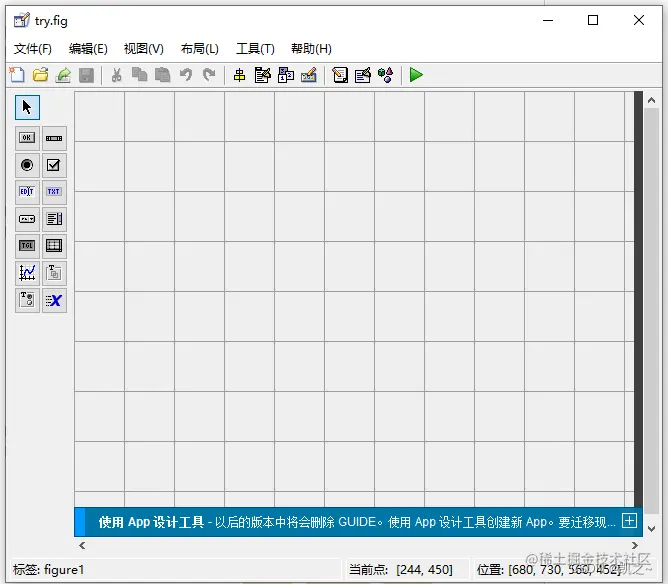The width and height of the screenshot is (668, 584).
Task: Open the Menu Editor
Action: click(262, 75)
